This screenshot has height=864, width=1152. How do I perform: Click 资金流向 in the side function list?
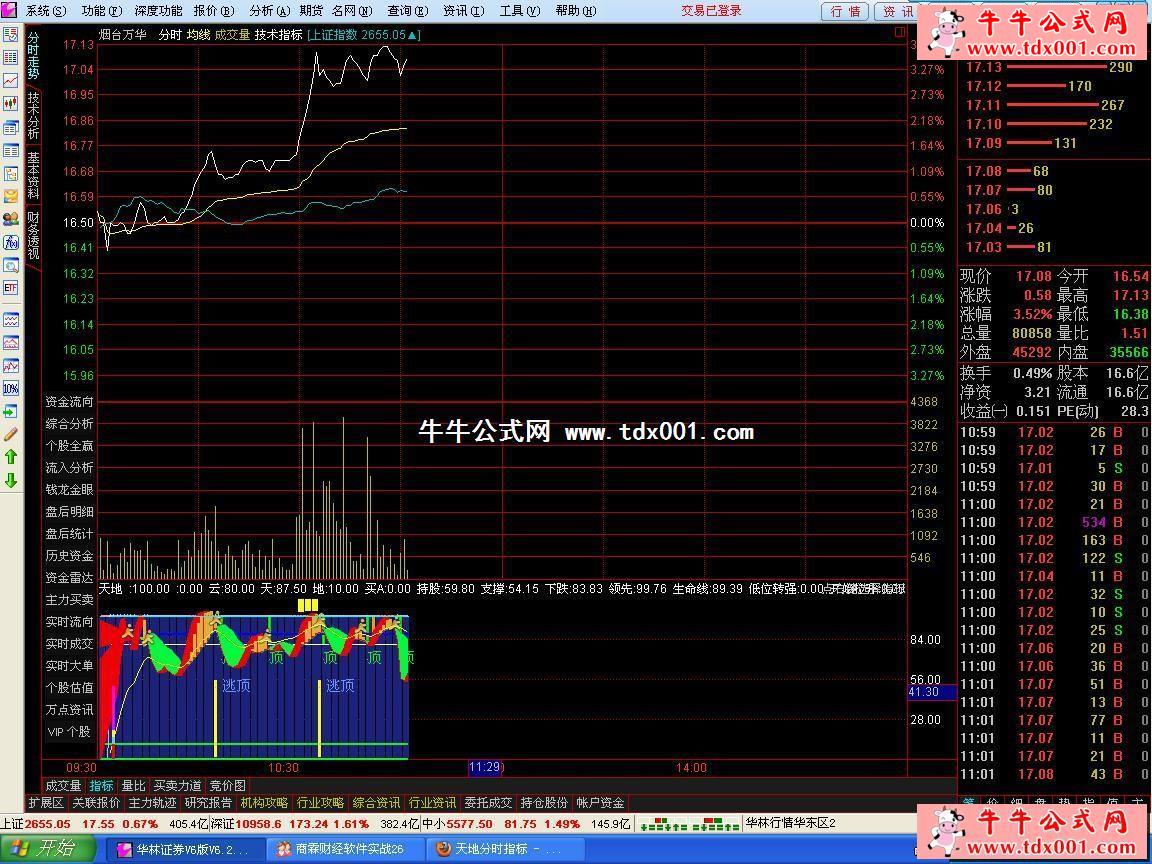click(70, 402)
